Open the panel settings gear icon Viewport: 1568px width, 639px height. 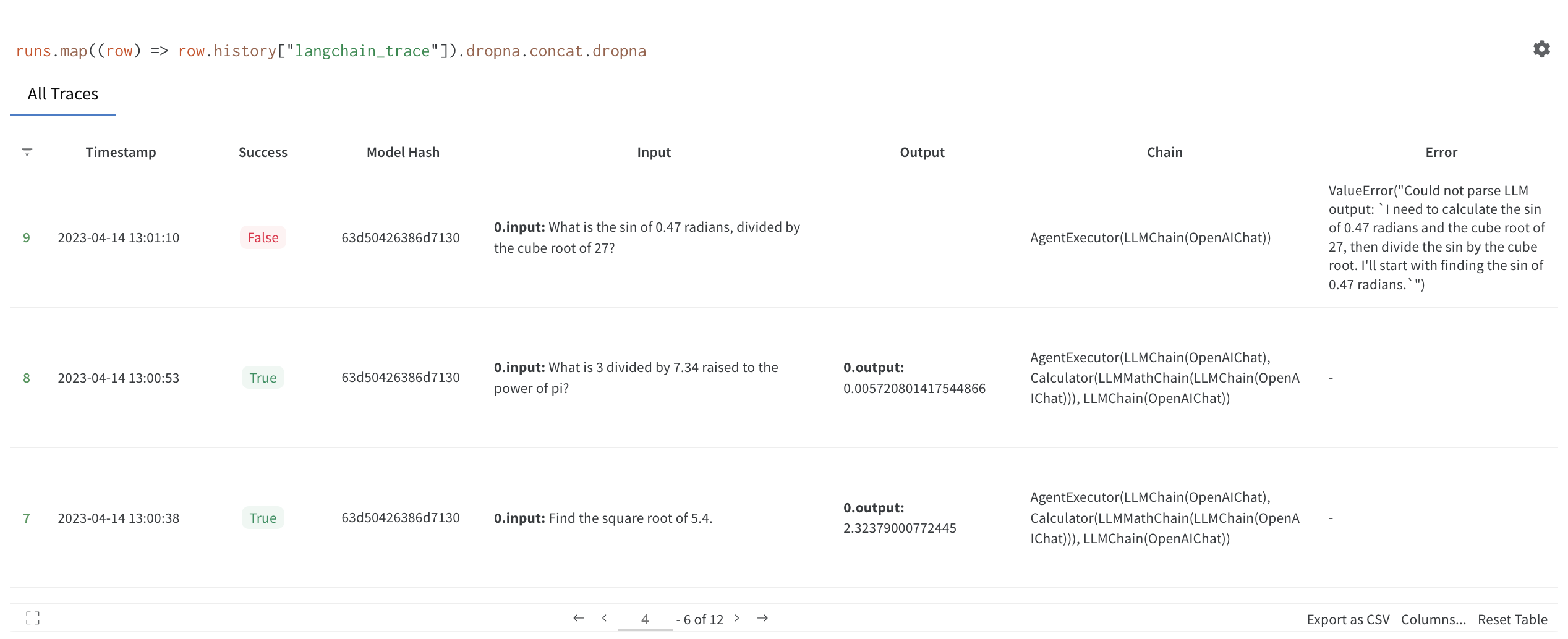click(1541, 48)
